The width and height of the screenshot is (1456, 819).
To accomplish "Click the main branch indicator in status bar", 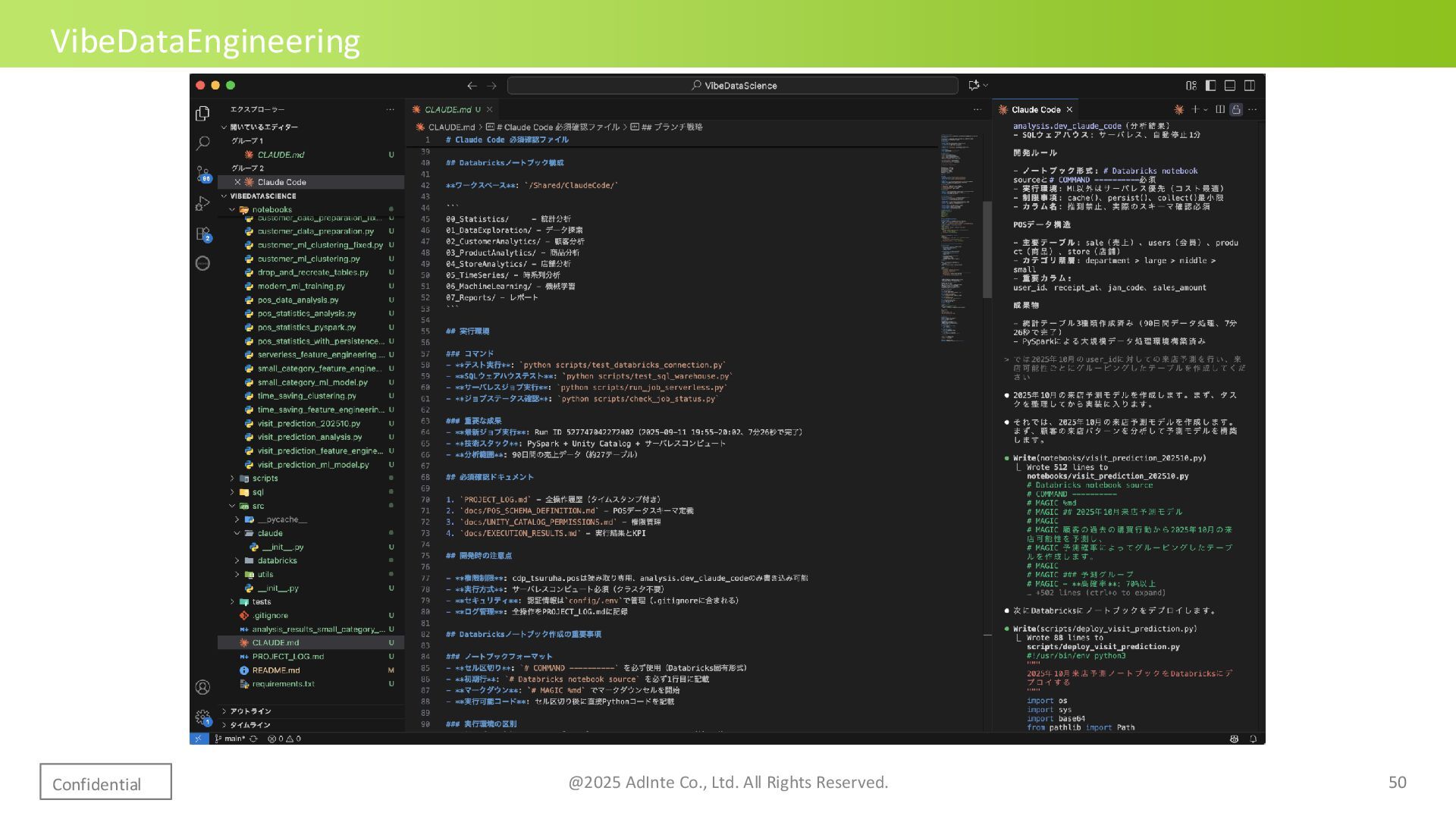I will pyautogui.click(x=231, y=739).
